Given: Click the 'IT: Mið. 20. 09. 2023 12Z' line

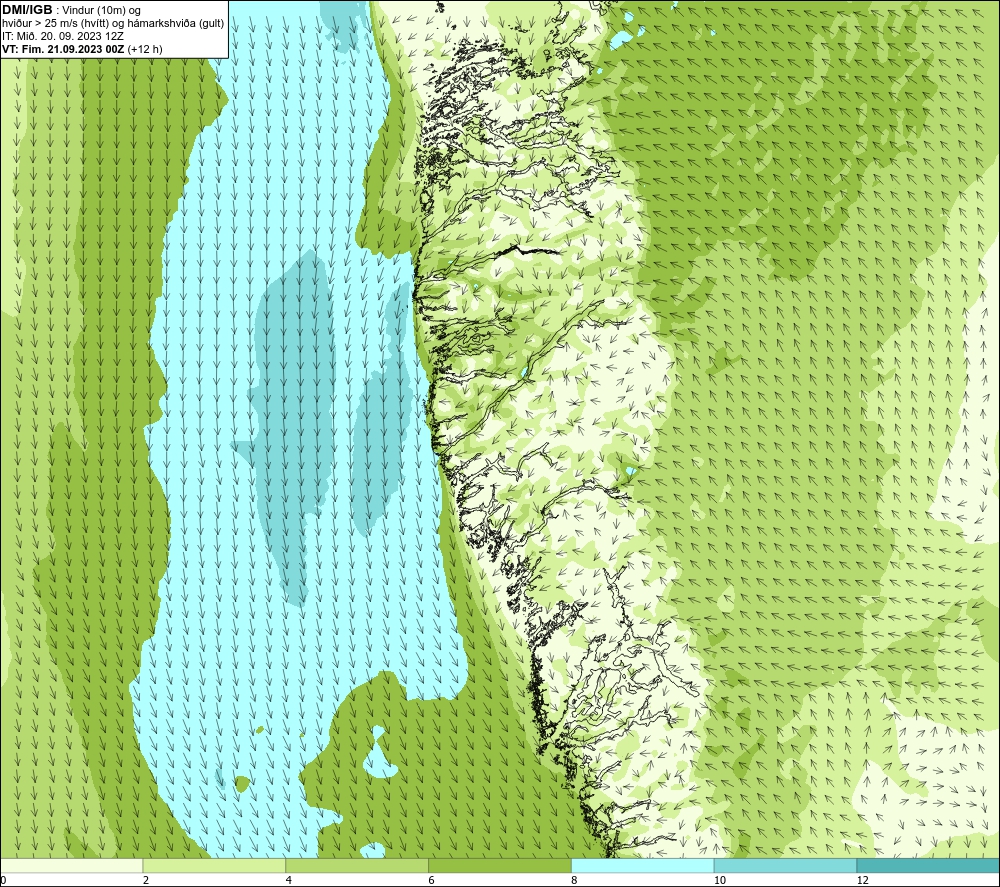Looking at the screenshot, I should pyautogui.click(x=62, y=36).
